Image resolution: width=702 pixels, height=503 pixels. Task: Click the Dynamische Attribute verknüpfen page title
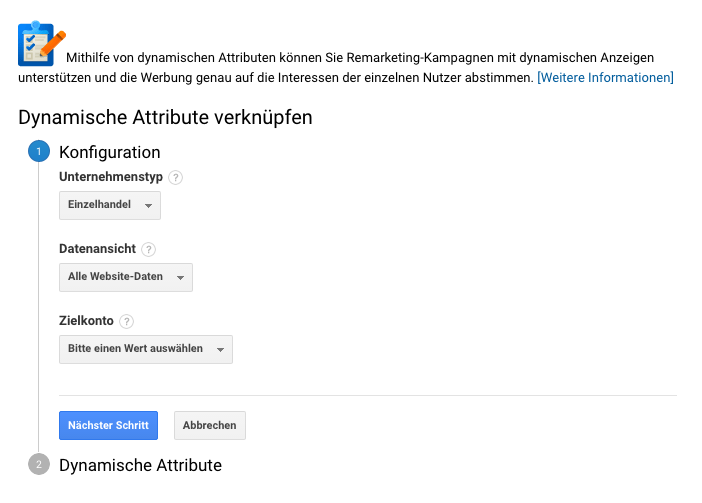tap(165, 118)
